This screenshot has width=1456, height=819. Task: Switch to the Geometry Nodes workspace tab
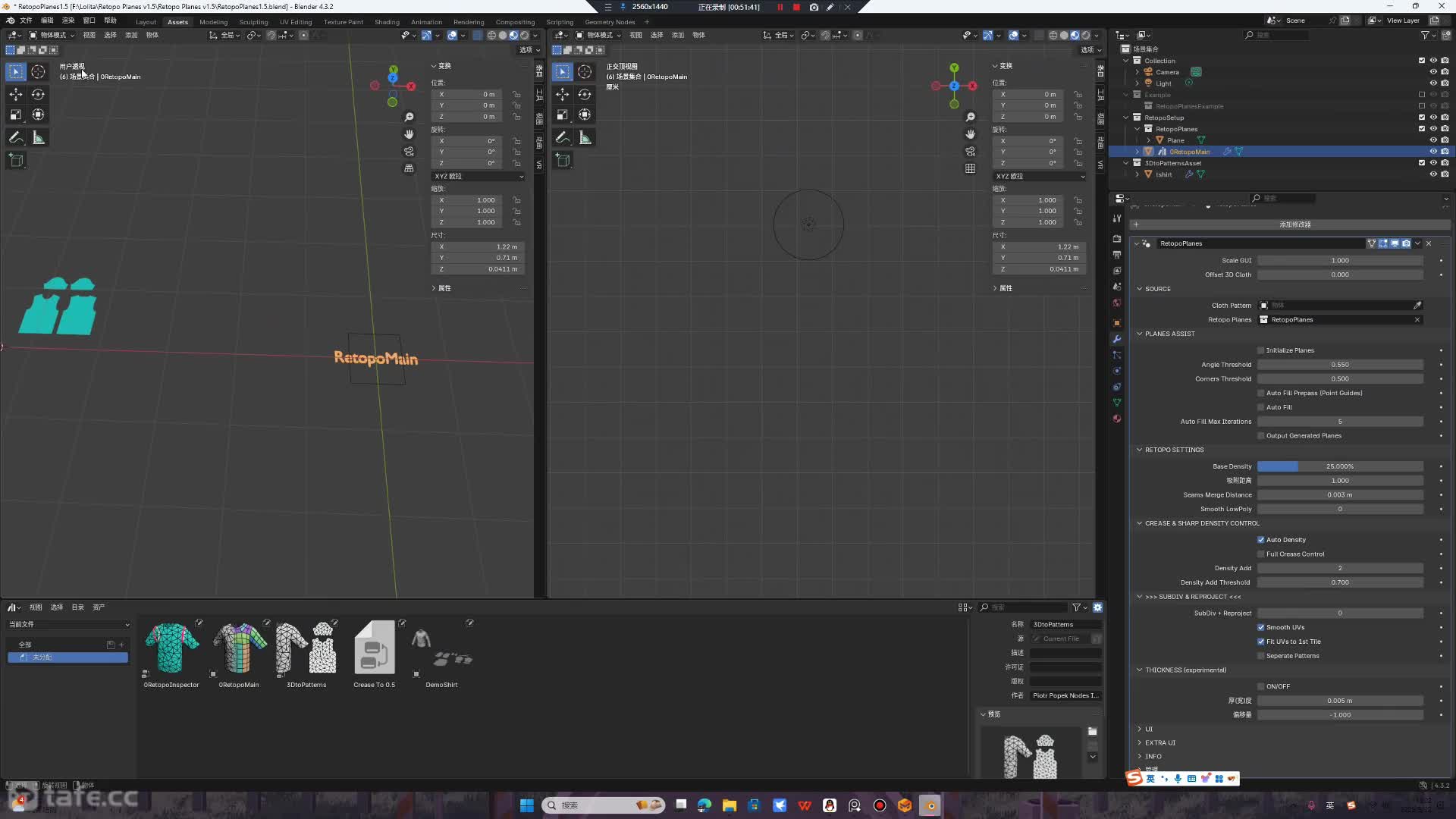point(610,22)
